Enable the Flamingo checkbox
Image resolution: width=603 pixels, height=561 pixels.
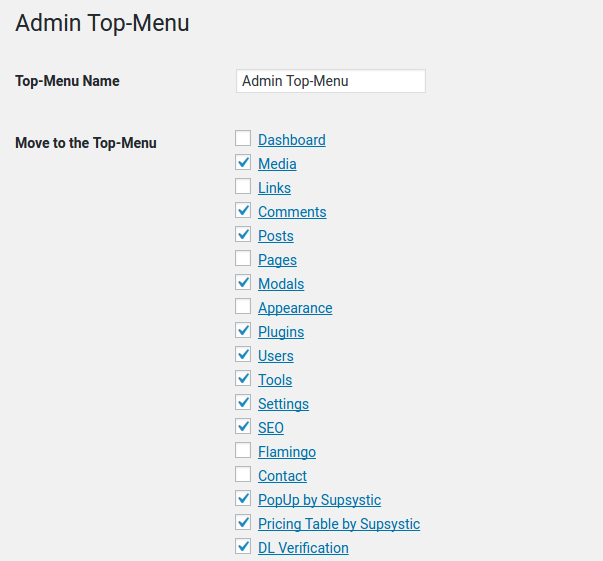243,450
